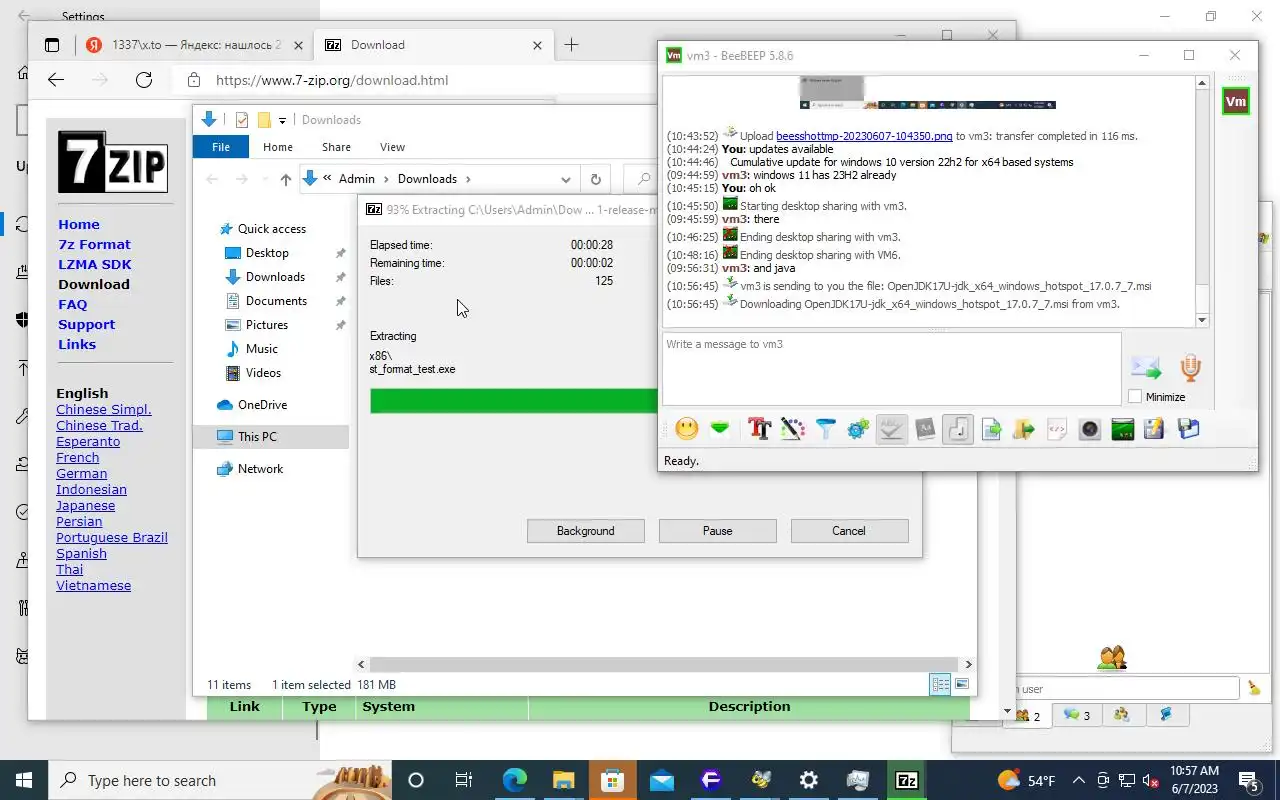Expand Explorer address bar history dropdown
Image resolution: width=1280 pixels, height=800 pixels.
(x=566, y=179)
